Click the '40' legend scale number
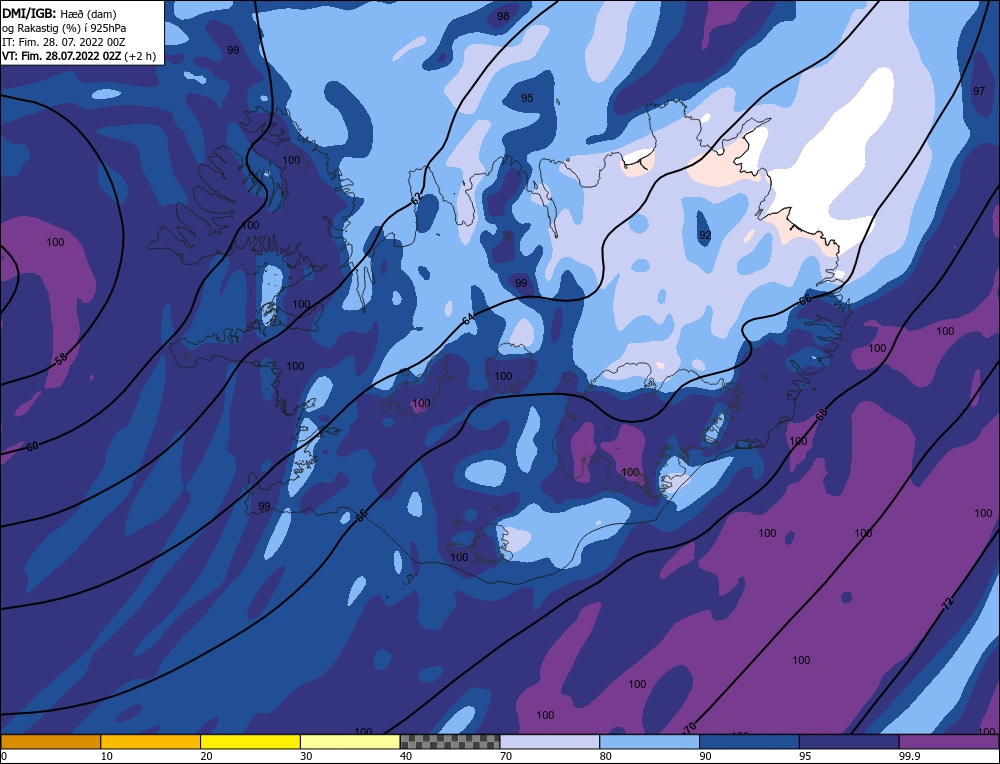This screenshot has width=1000, height=764. [x=406, y=756]
